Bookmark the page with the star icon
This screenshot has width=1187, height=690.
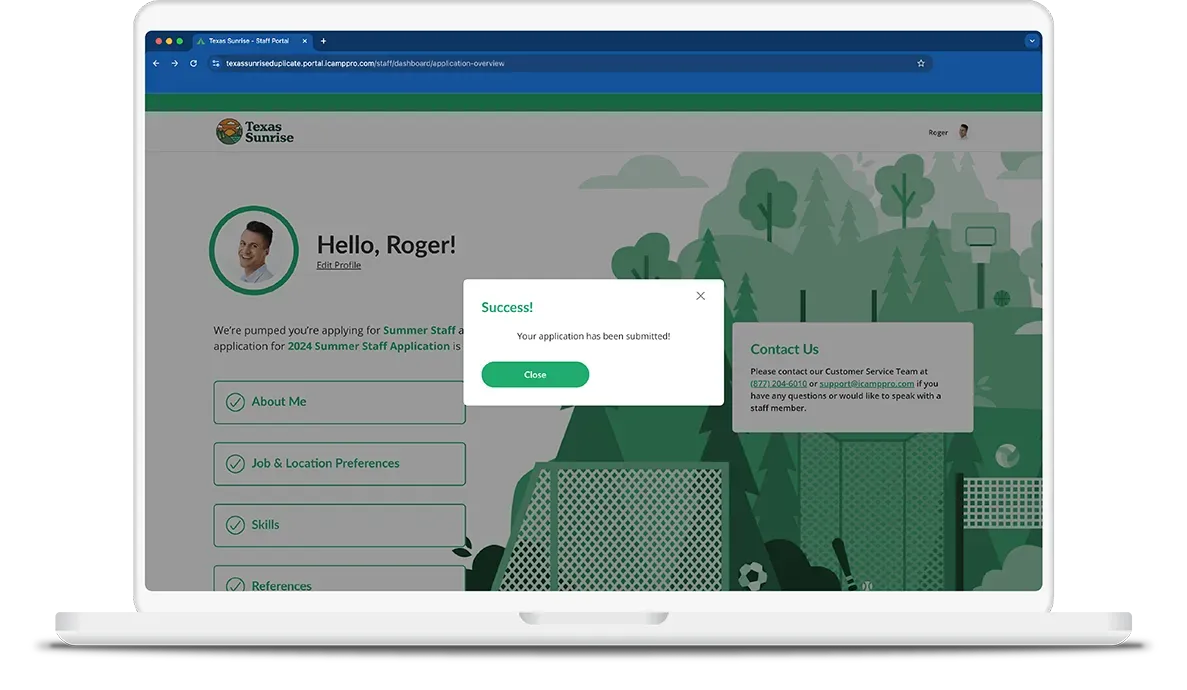(x=921, y=64)
